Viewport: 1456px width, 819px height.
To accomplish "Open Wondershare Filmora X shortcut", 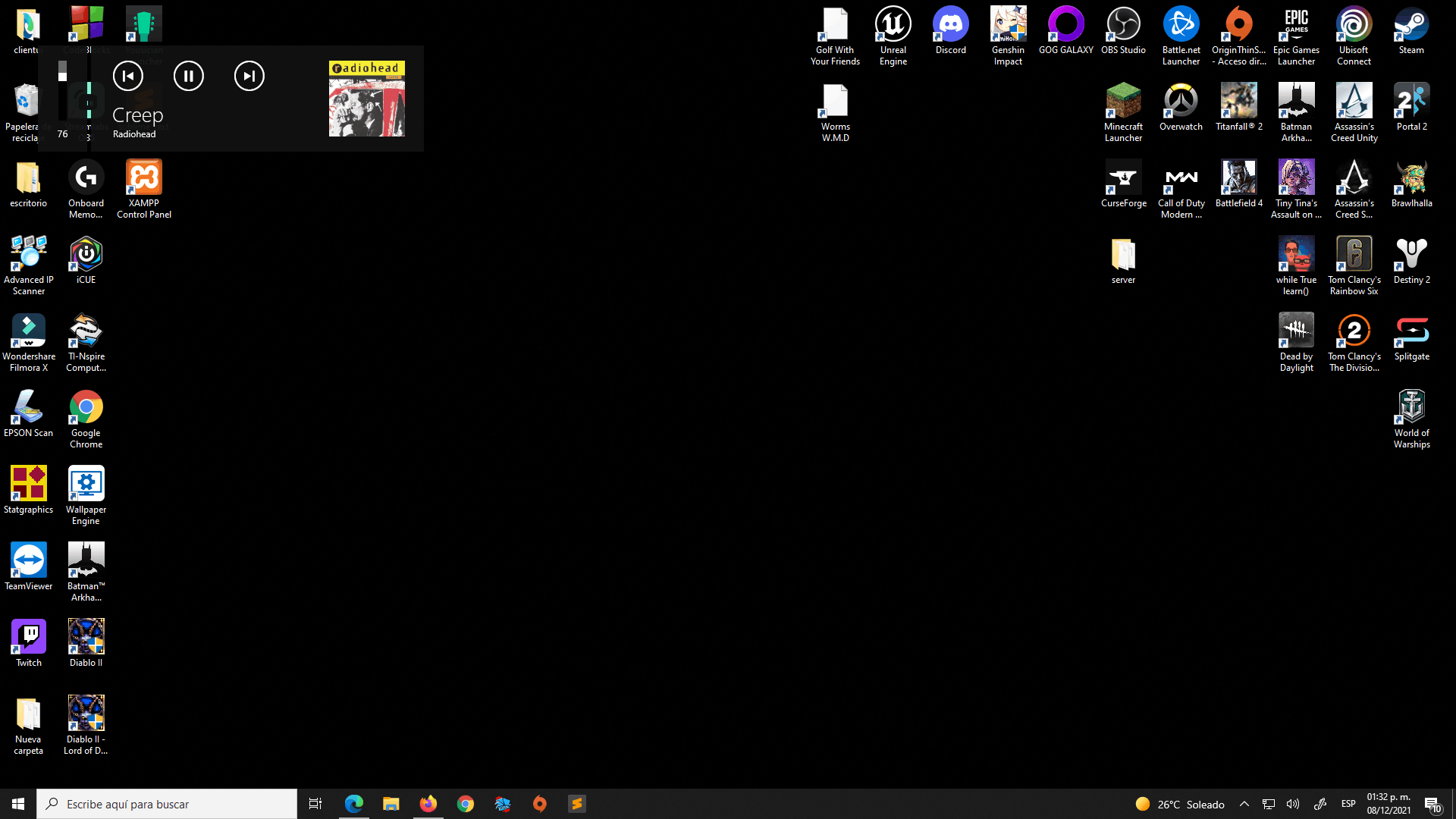I will pyautogui.click(x=29, y=342).
